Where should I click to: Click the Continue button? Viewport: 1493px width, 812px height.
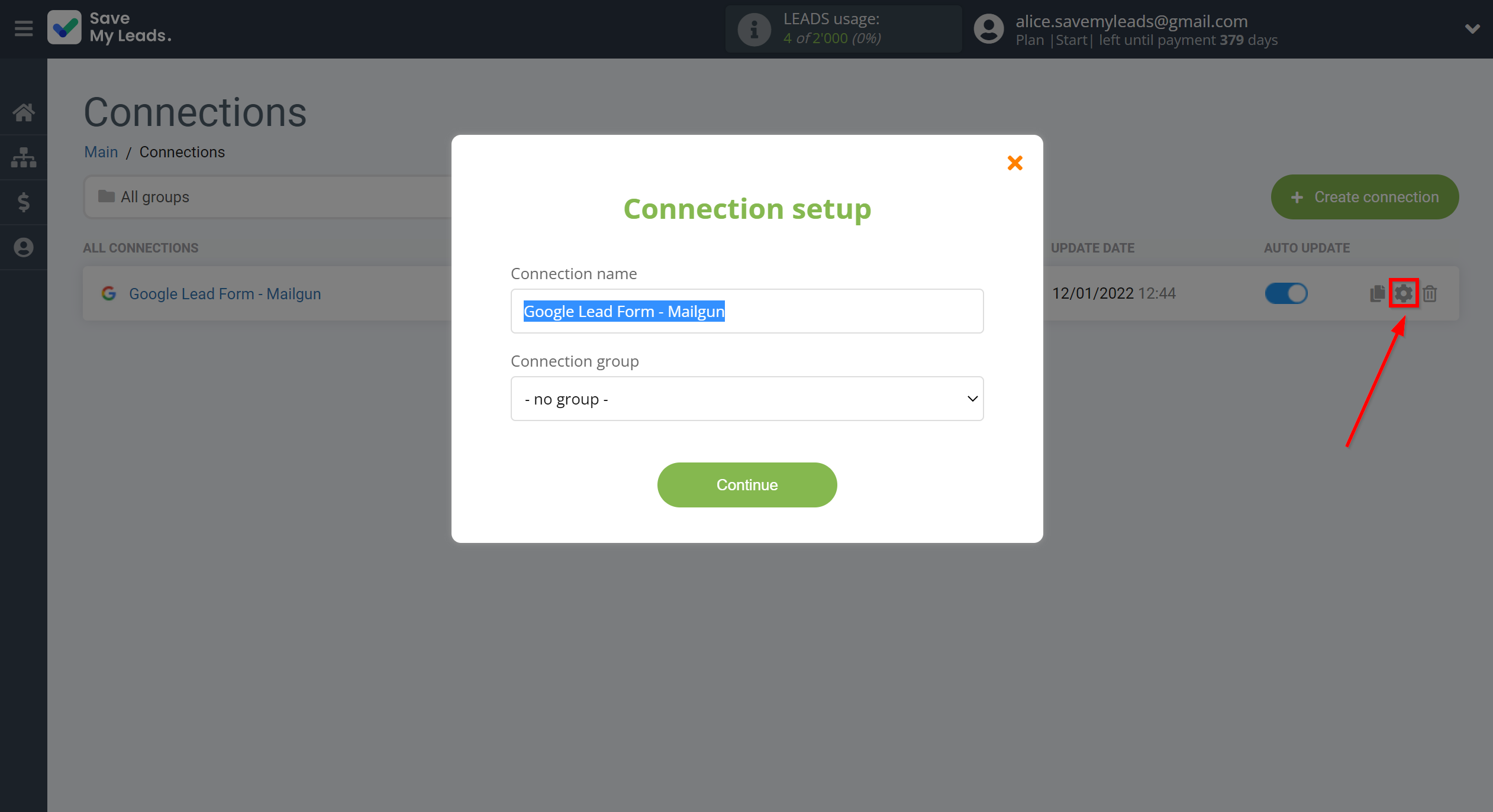pyautogui.click(x=747, y=485)
